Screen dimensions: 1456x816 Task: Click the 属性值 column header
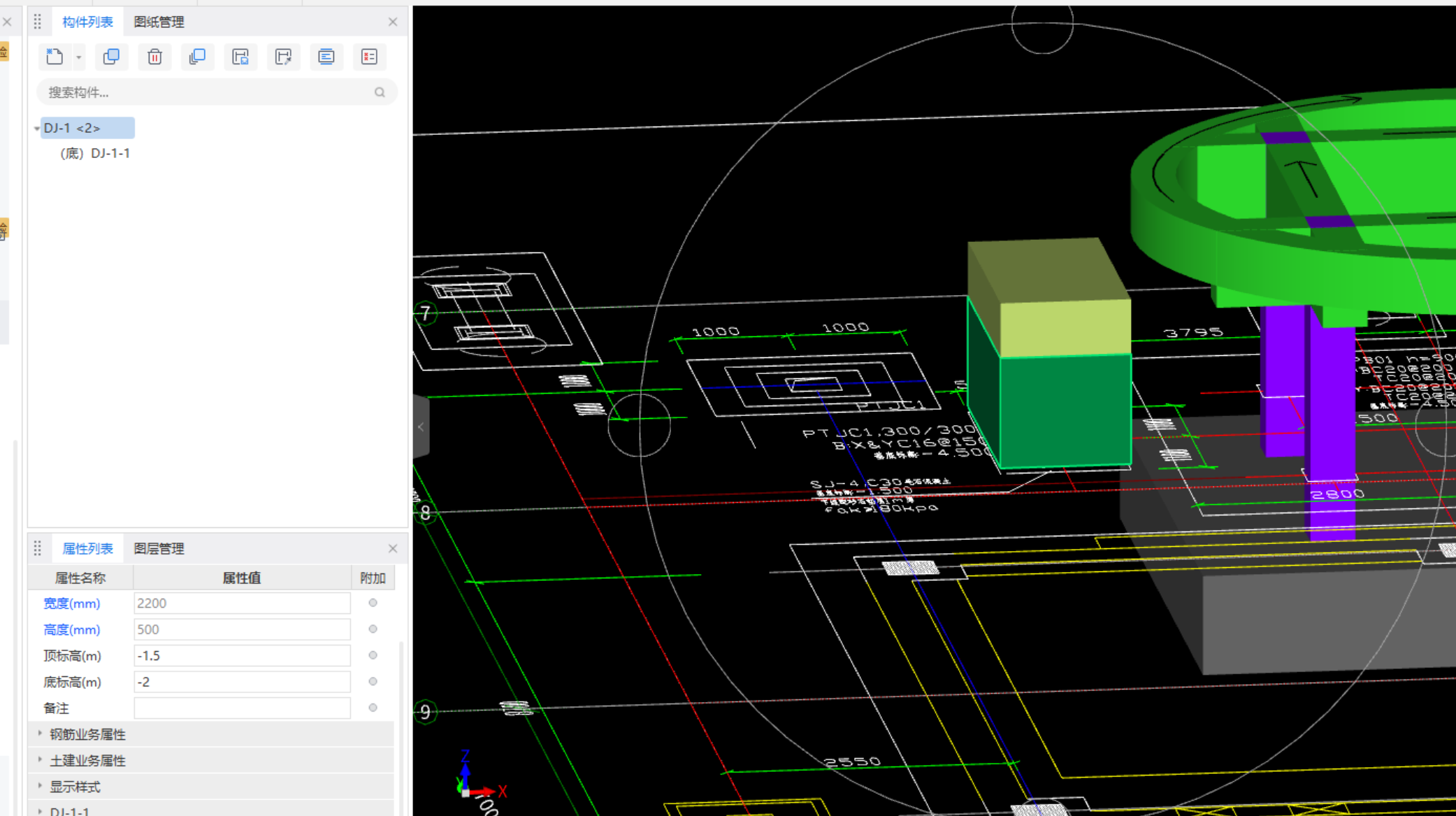242,578
